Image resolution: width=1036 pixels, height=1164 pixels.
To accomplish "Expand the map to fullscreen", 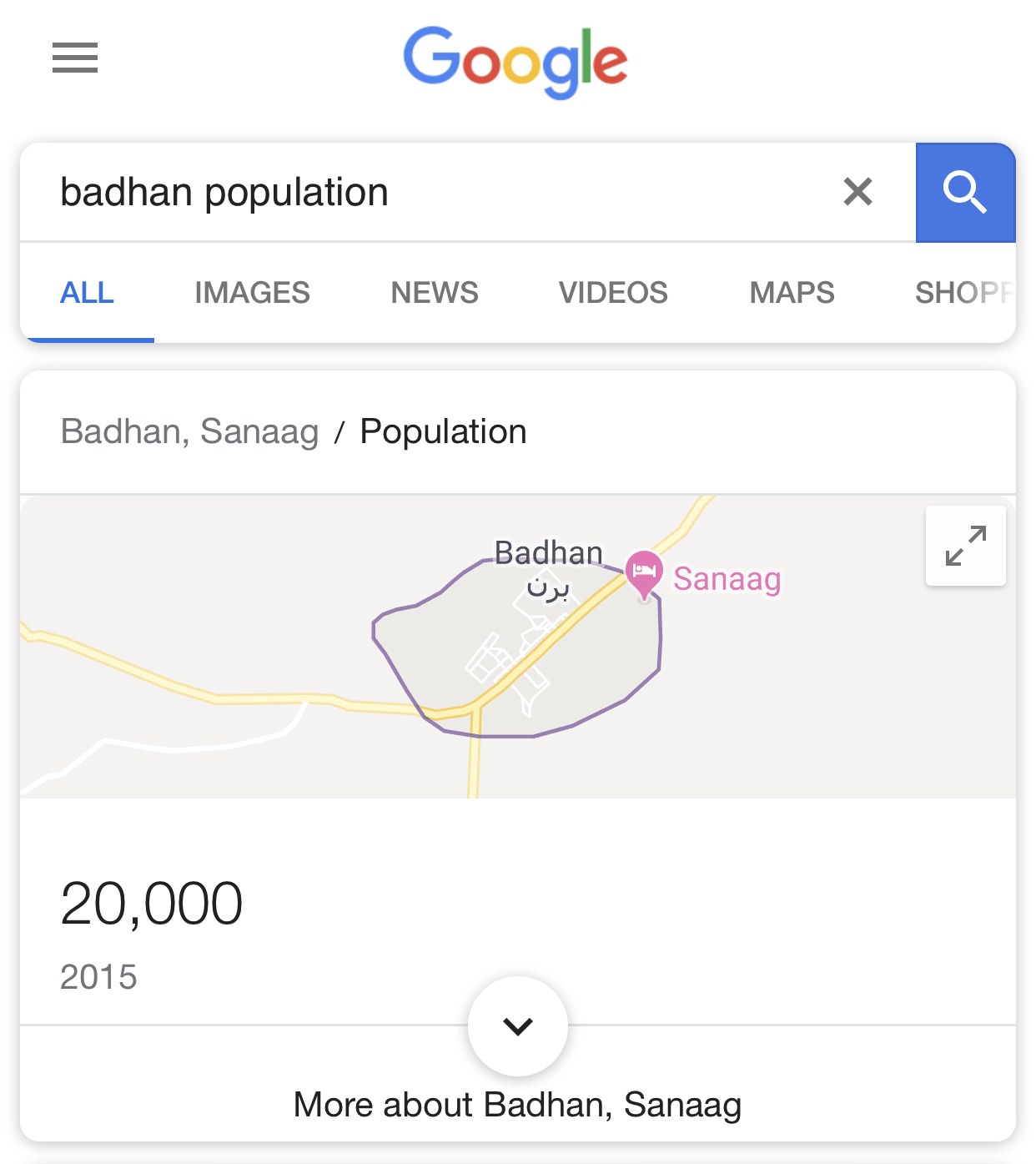I will (966, 546).
